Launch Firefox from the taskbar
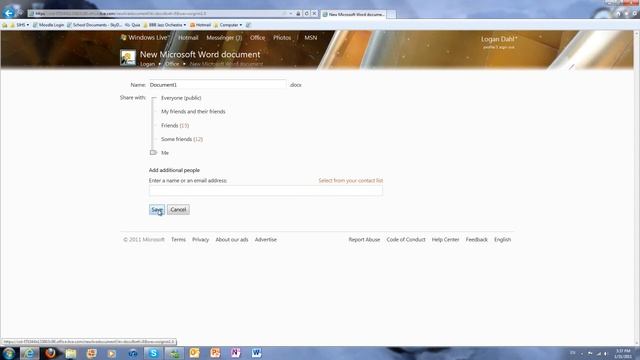This screenshot has height=360, width=640. [x=50, y=353]
